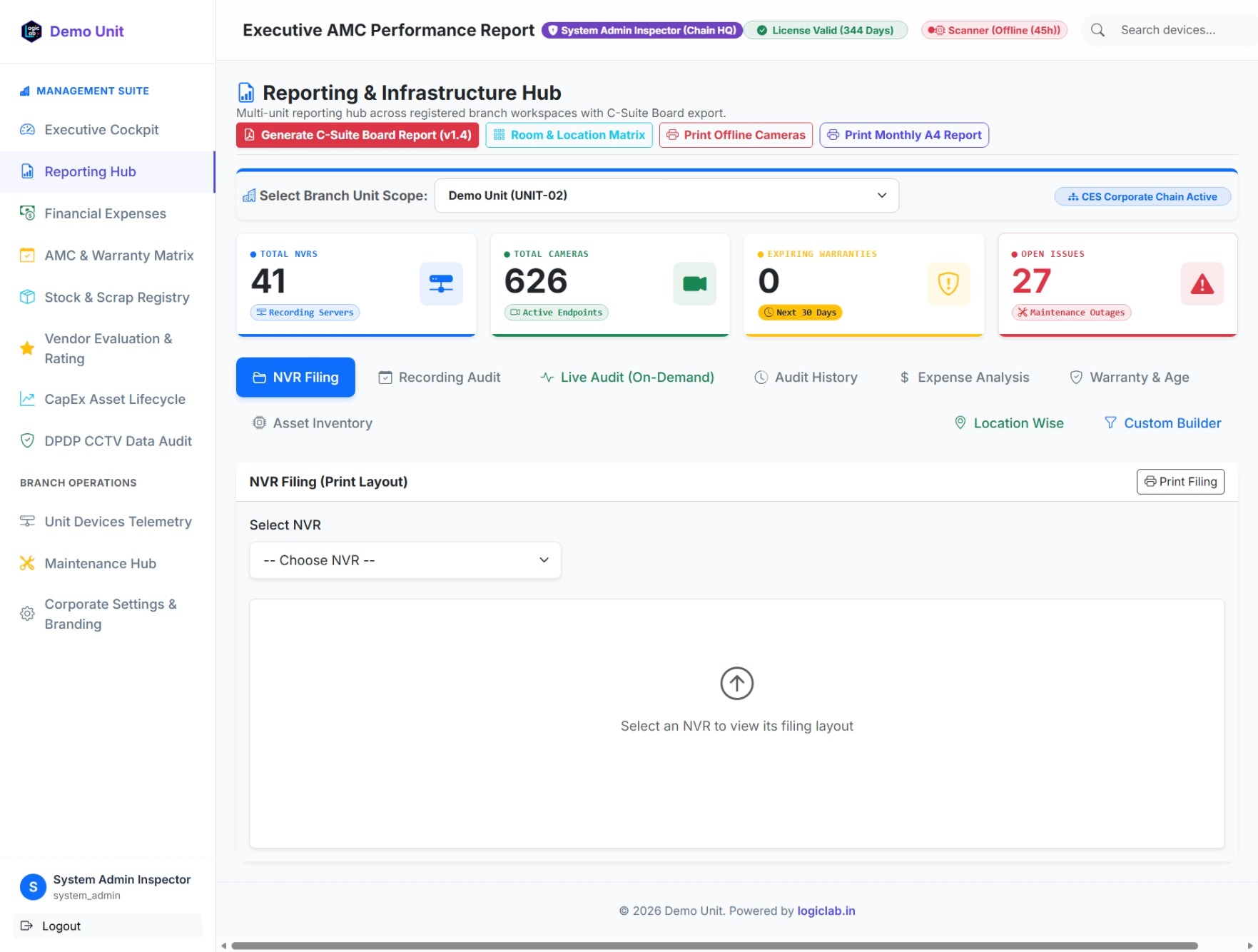Open the Asset Inventory tab
This screenshot has height=952, width=1258.
[x=313, y=423]
